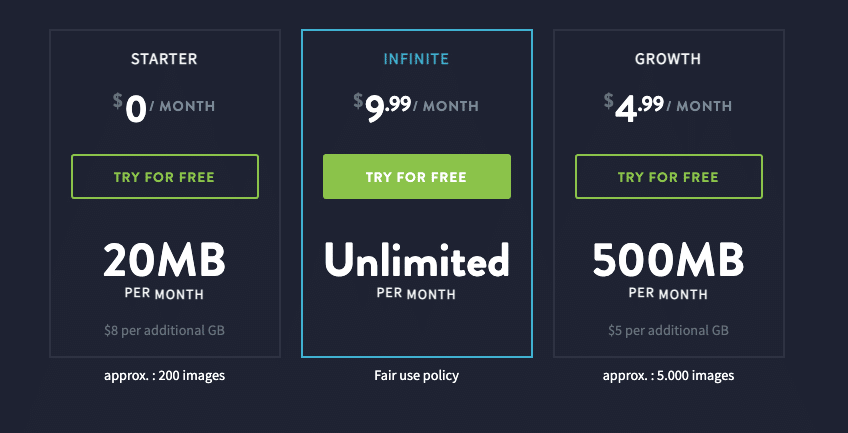Click the 500MB data allowance text

coord(668,260)
